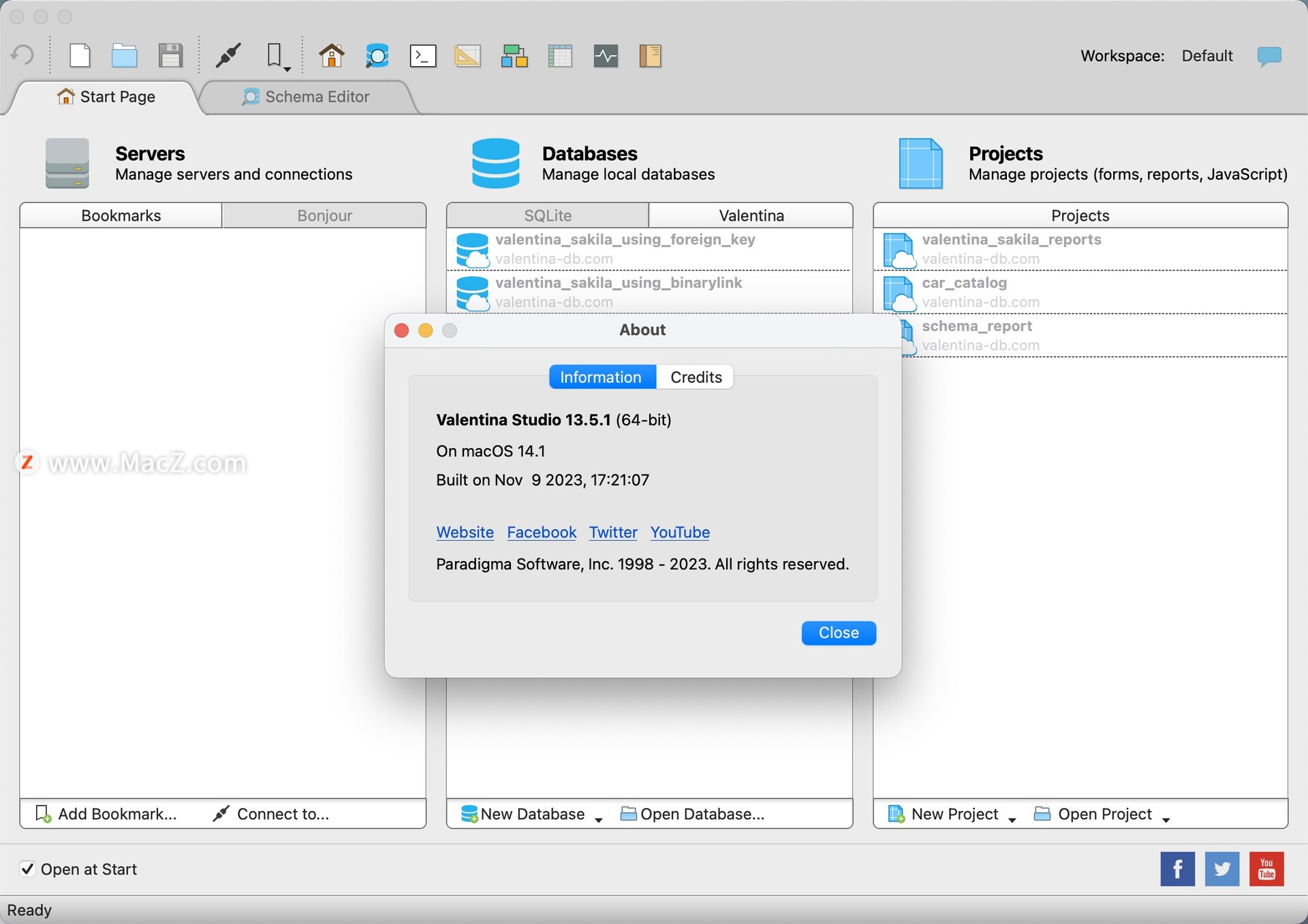Click Connect to... button
The height and width of the screenshot is (924, 1308).
[x=270, y=814]
